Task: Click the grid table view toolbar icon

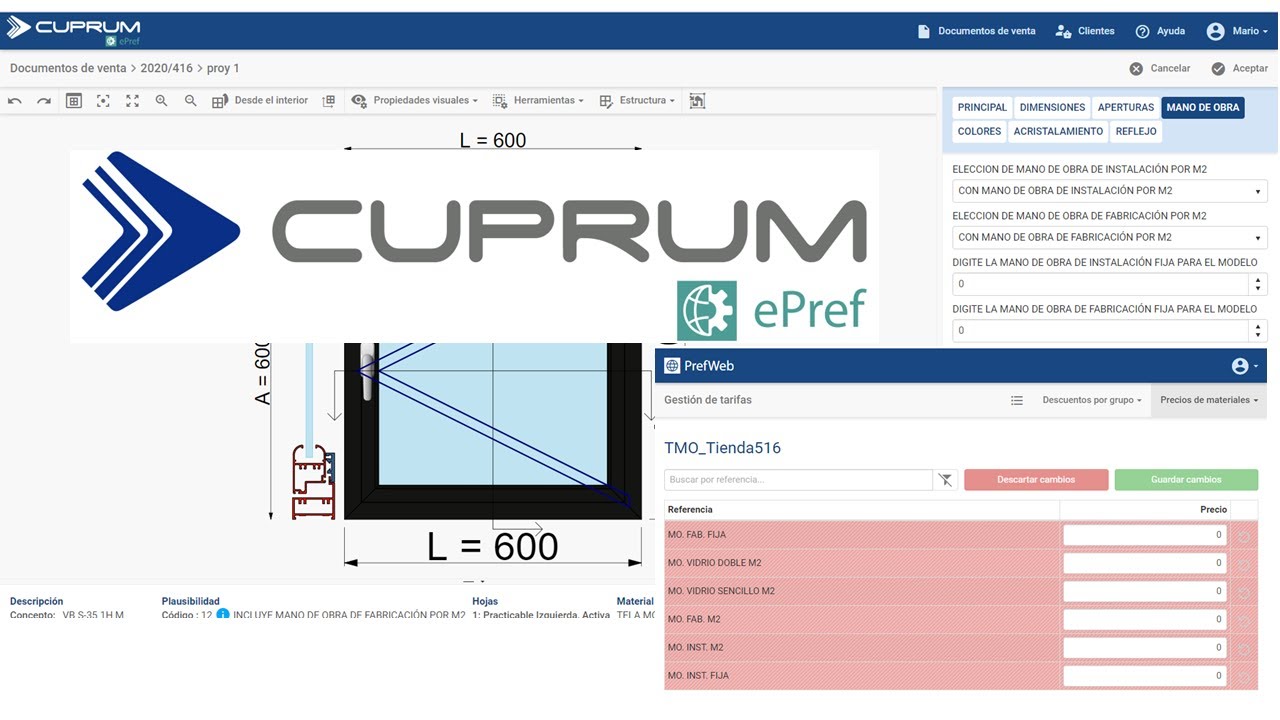Action: point(73,101)
